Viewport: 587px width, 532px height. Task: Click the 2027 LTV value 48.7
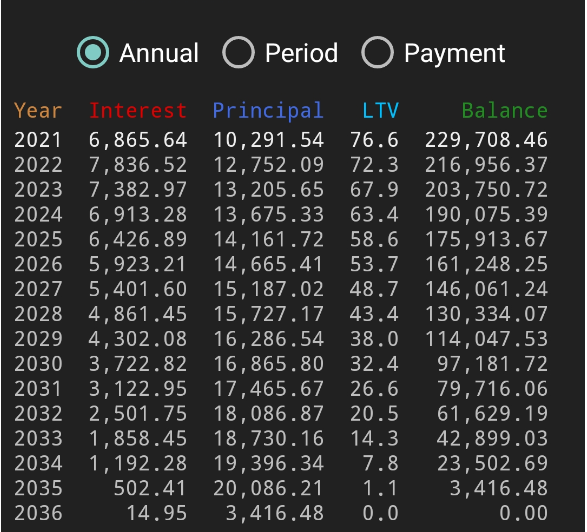[x=374, y=289]
